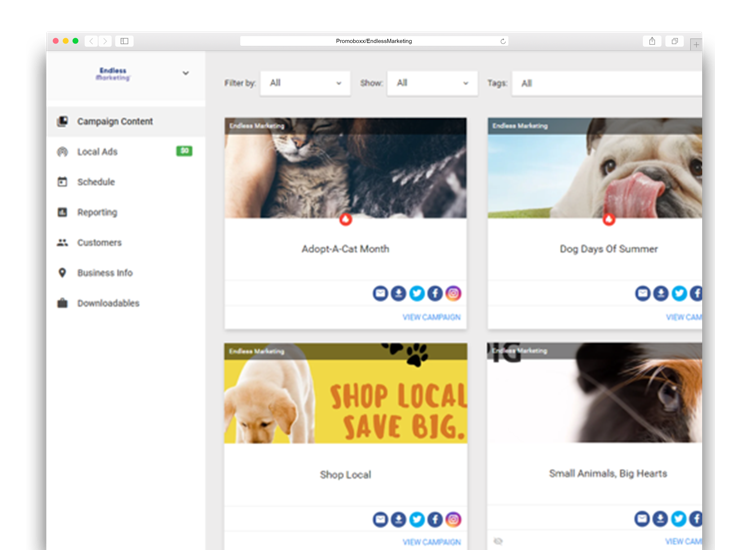Click the Campaign Content sidebar icon
This screenshot has height=550, width=740.
tap(62, 121)
